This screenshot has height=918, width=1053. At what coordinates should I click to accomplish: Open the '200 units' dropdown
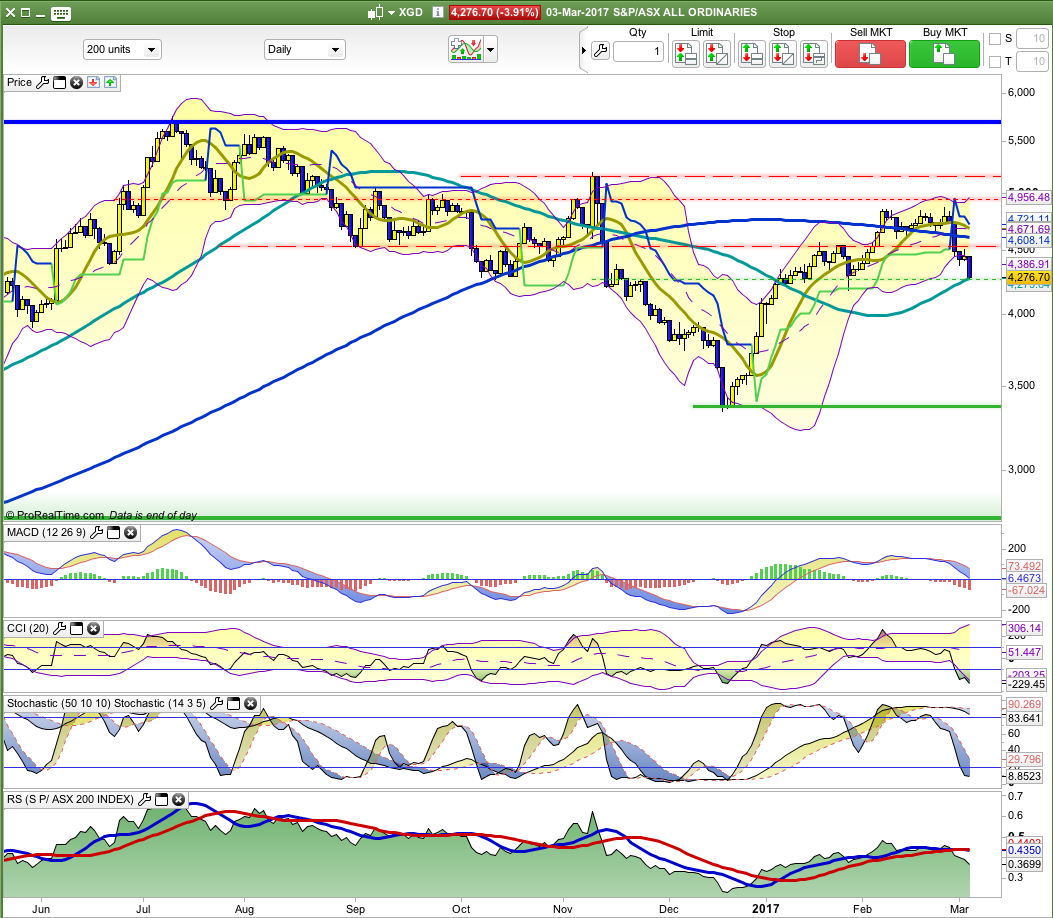tap(122, 50)
